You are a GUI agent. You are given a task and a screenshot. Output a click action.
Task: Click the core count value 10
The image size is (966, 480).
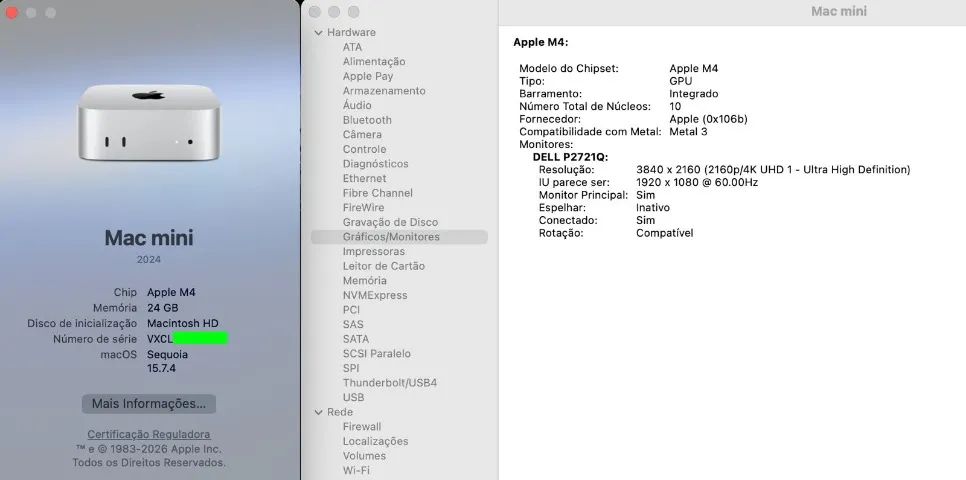675,107
